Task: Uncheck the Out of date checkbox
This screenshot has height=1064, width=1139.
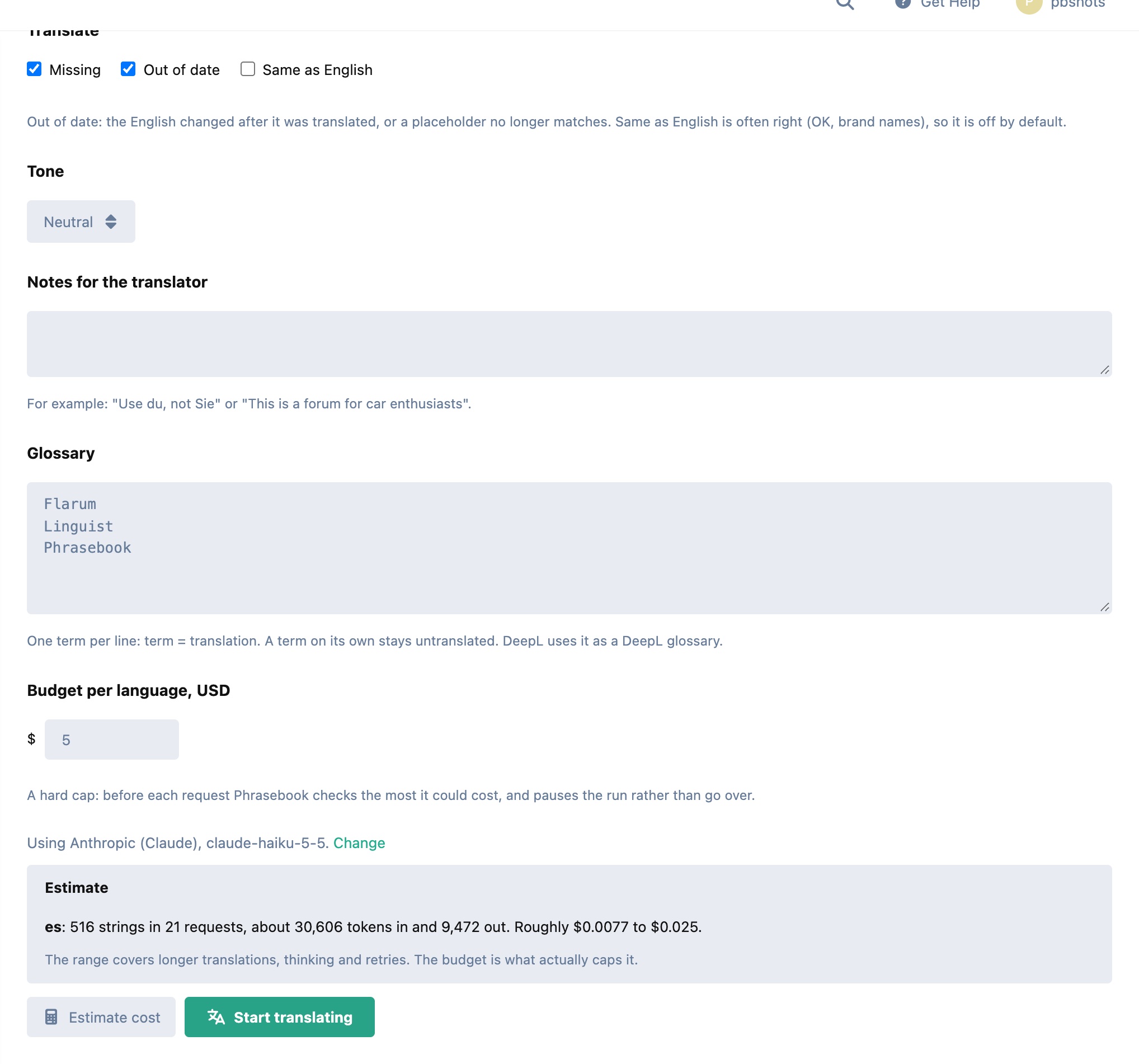Action: (x=128, y=69)
